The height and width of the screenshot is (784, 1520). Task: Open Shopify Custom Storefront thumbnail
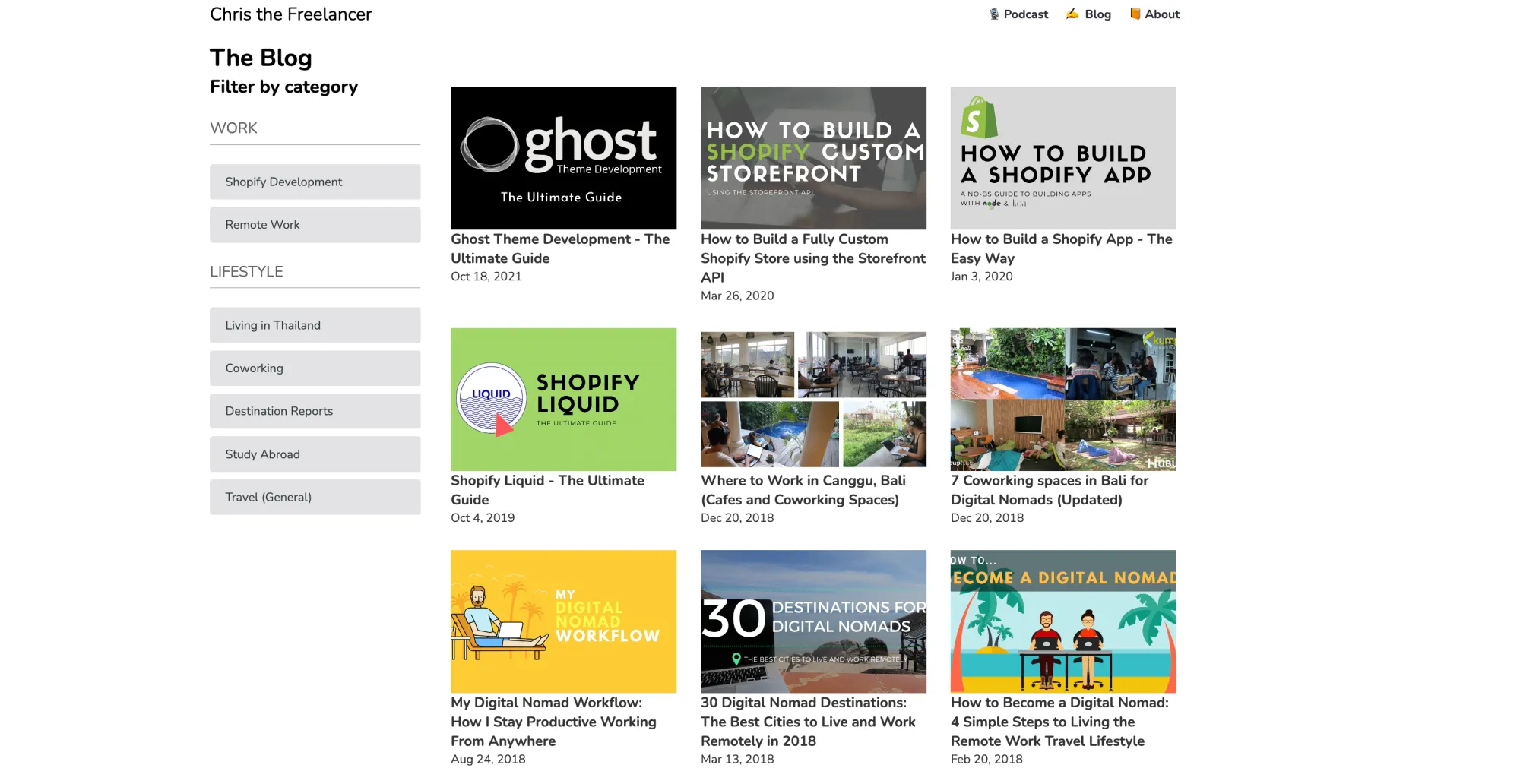pos(813,158)
